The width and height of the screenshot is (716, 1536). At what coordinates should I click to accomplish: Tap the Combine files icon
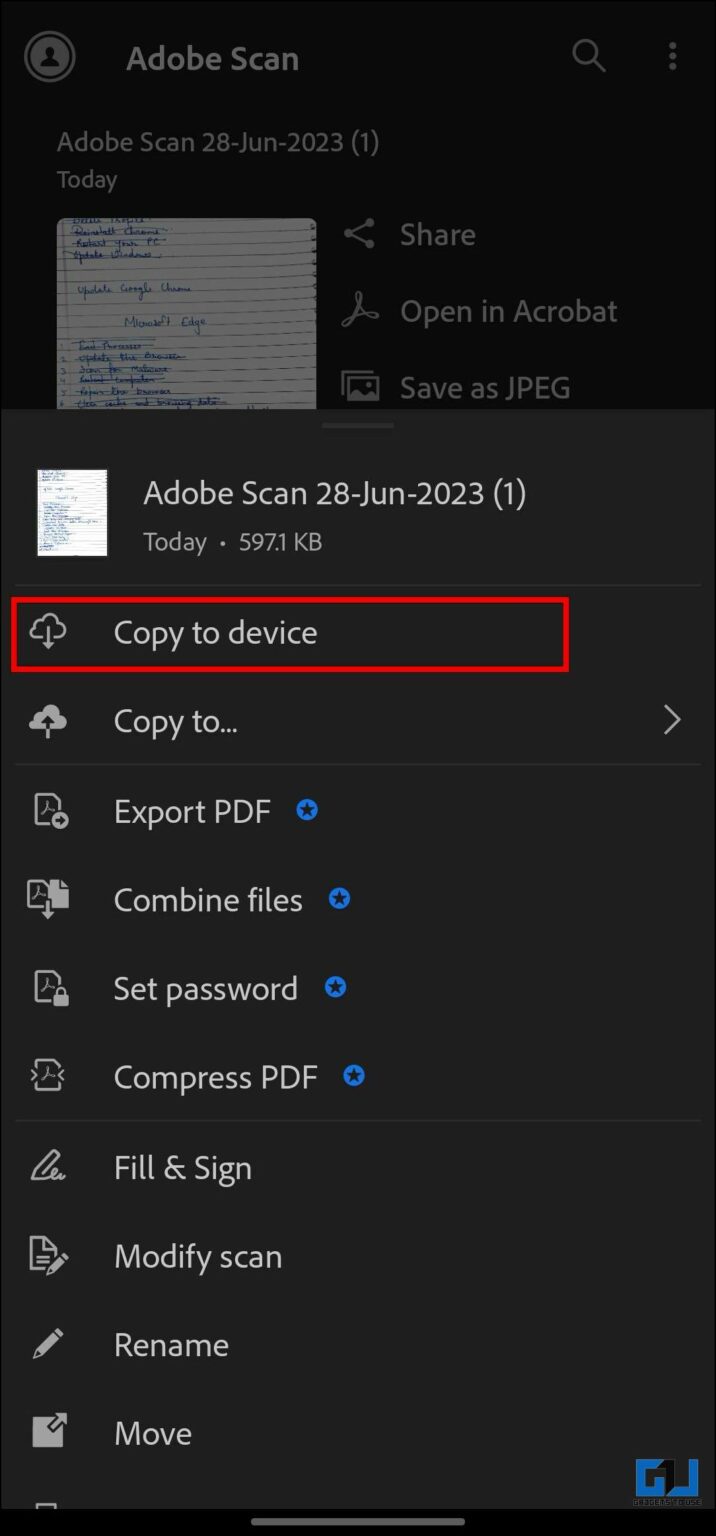(x=48, y=899)
